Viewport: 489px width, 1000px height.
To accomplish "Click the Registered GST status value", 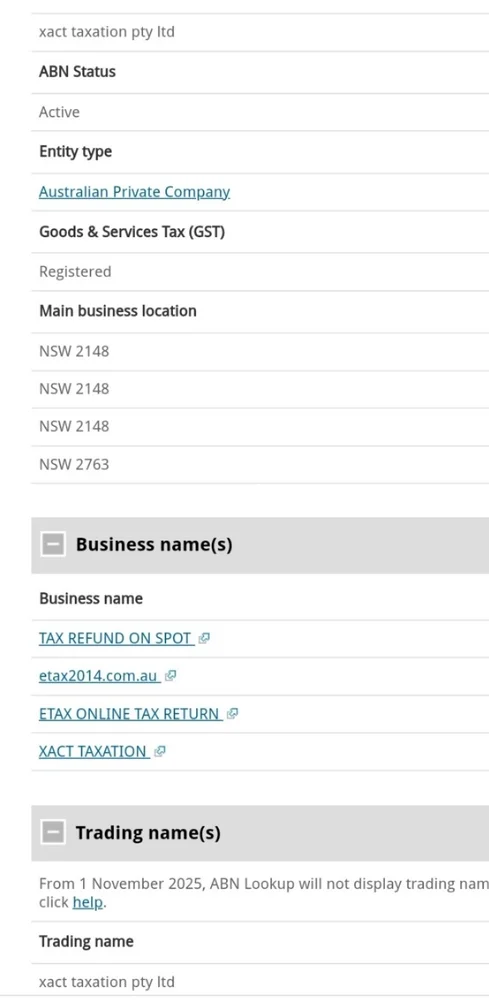I will coord(75,272).
